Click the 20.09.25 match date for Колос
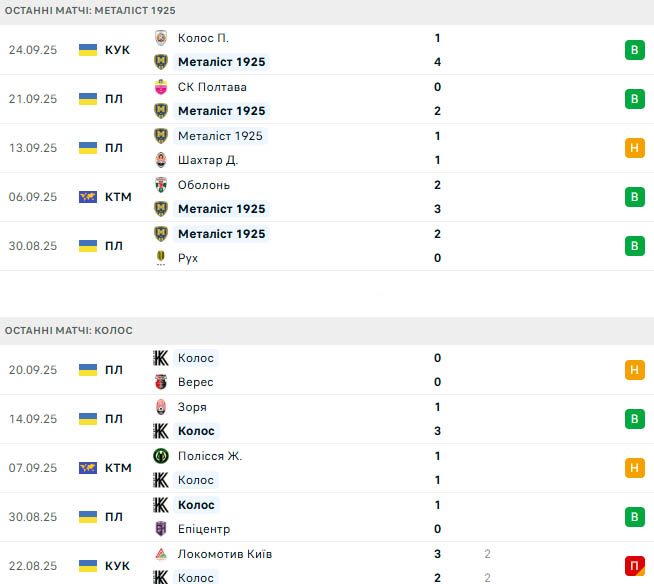The image size is (654, 584). click(x=35, y=370)
